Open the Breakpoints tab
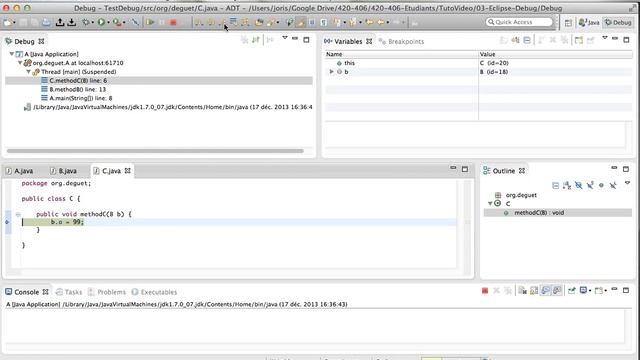Image resolution: width=640 pixels, height=360 pixels. (x=401, y=42)
